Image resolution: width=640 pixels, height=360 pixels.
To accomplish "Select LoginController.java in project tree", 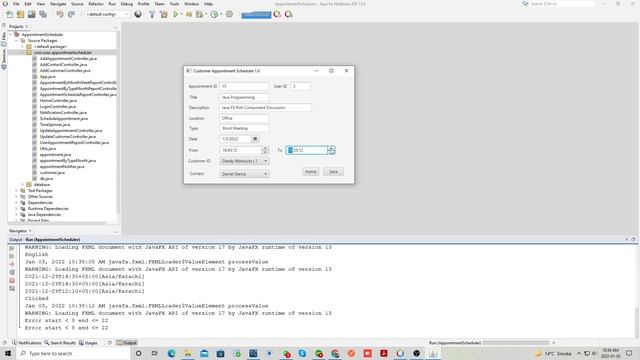I will (58, 107).
